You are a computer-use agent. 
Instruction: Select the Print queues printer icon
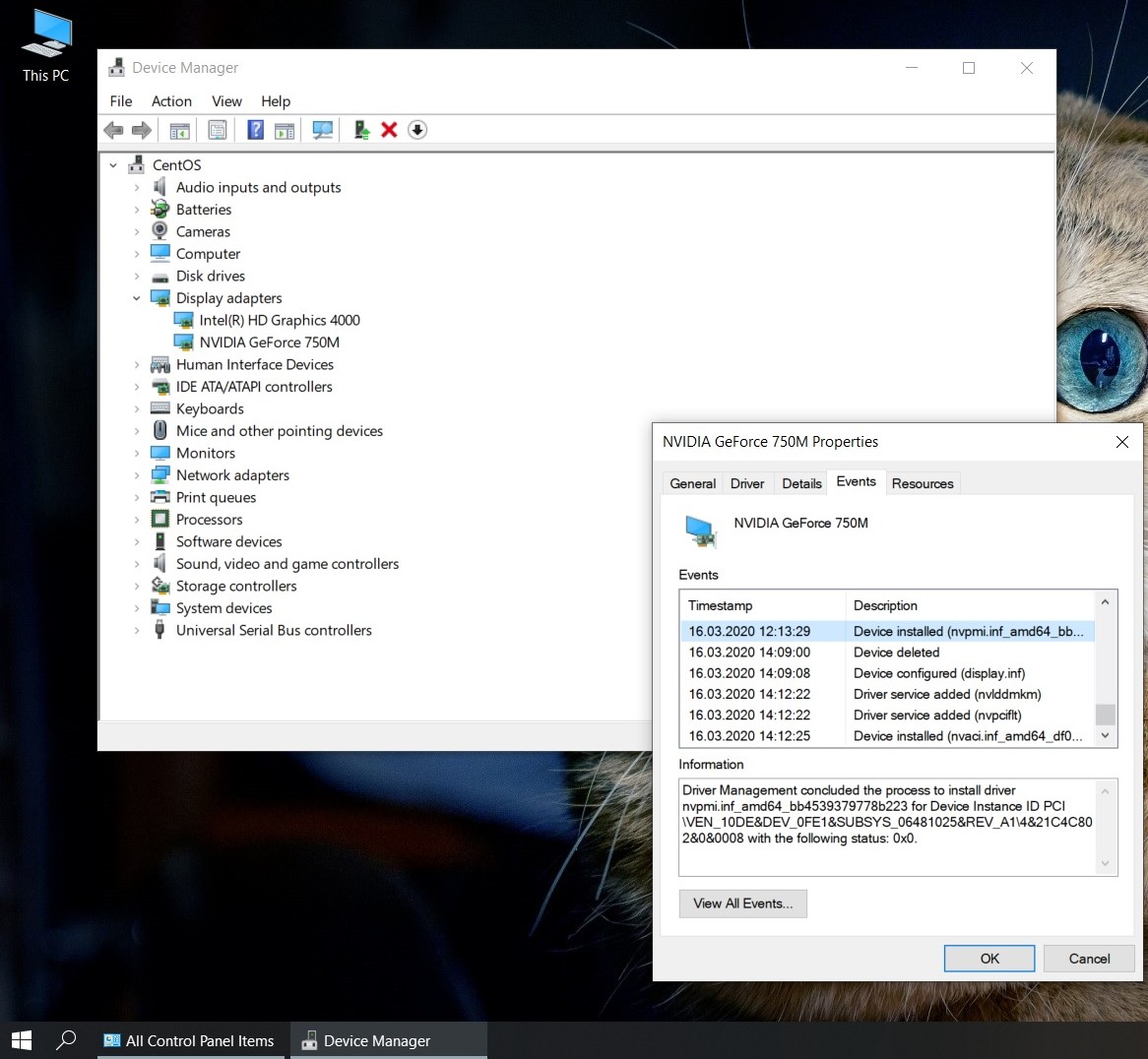tap(159, 497)
